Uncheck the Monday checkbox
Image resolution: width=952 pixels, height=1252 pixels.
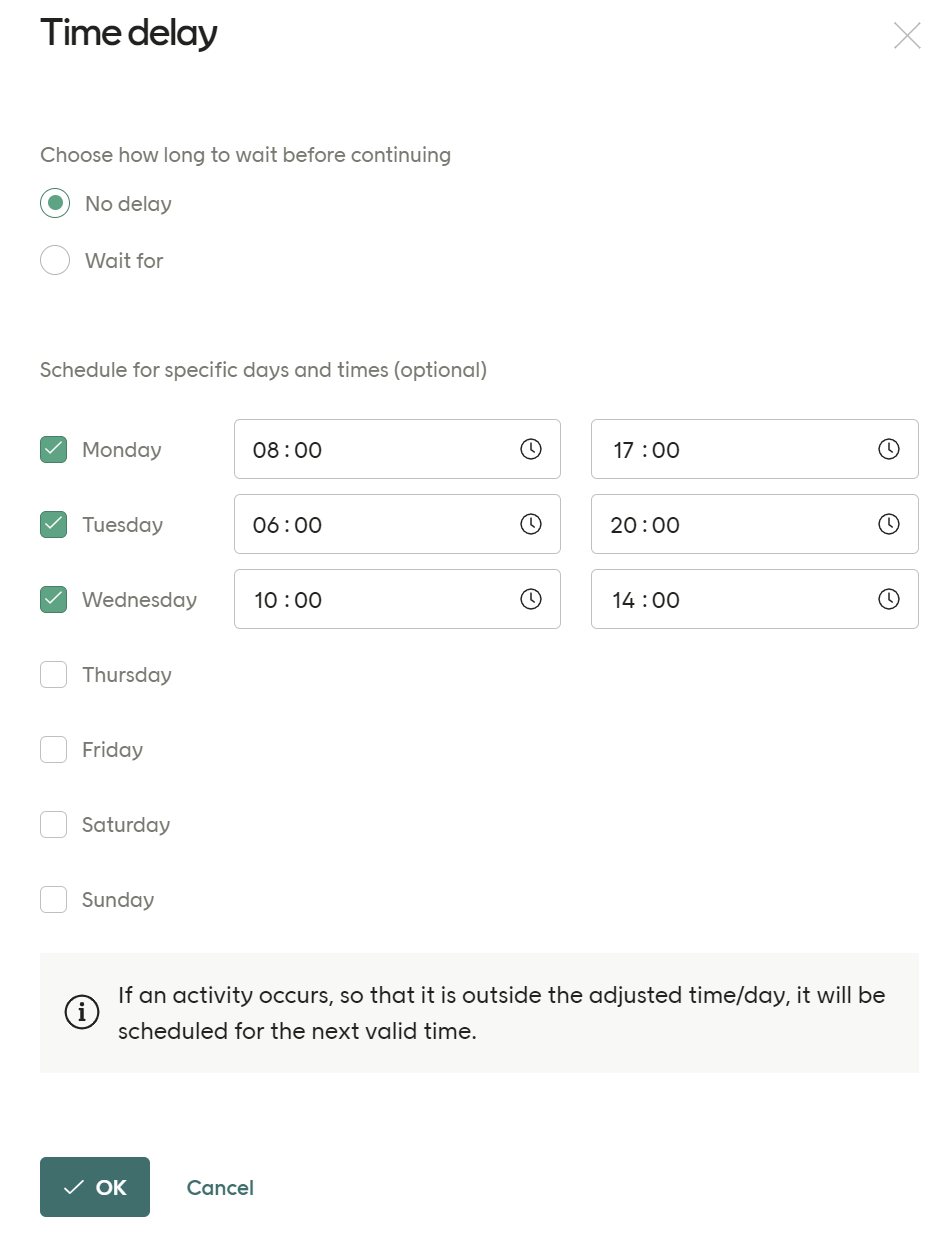[x=53, y=449]
